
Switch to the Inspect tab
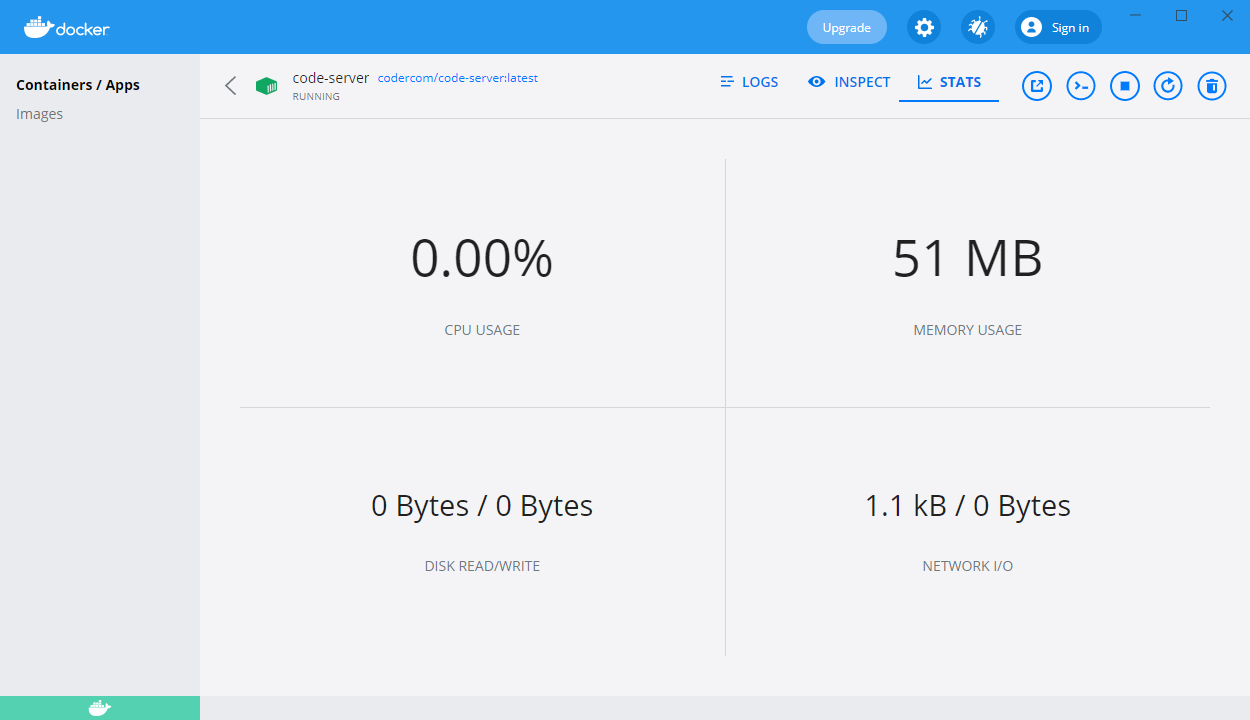pos(849,82)
